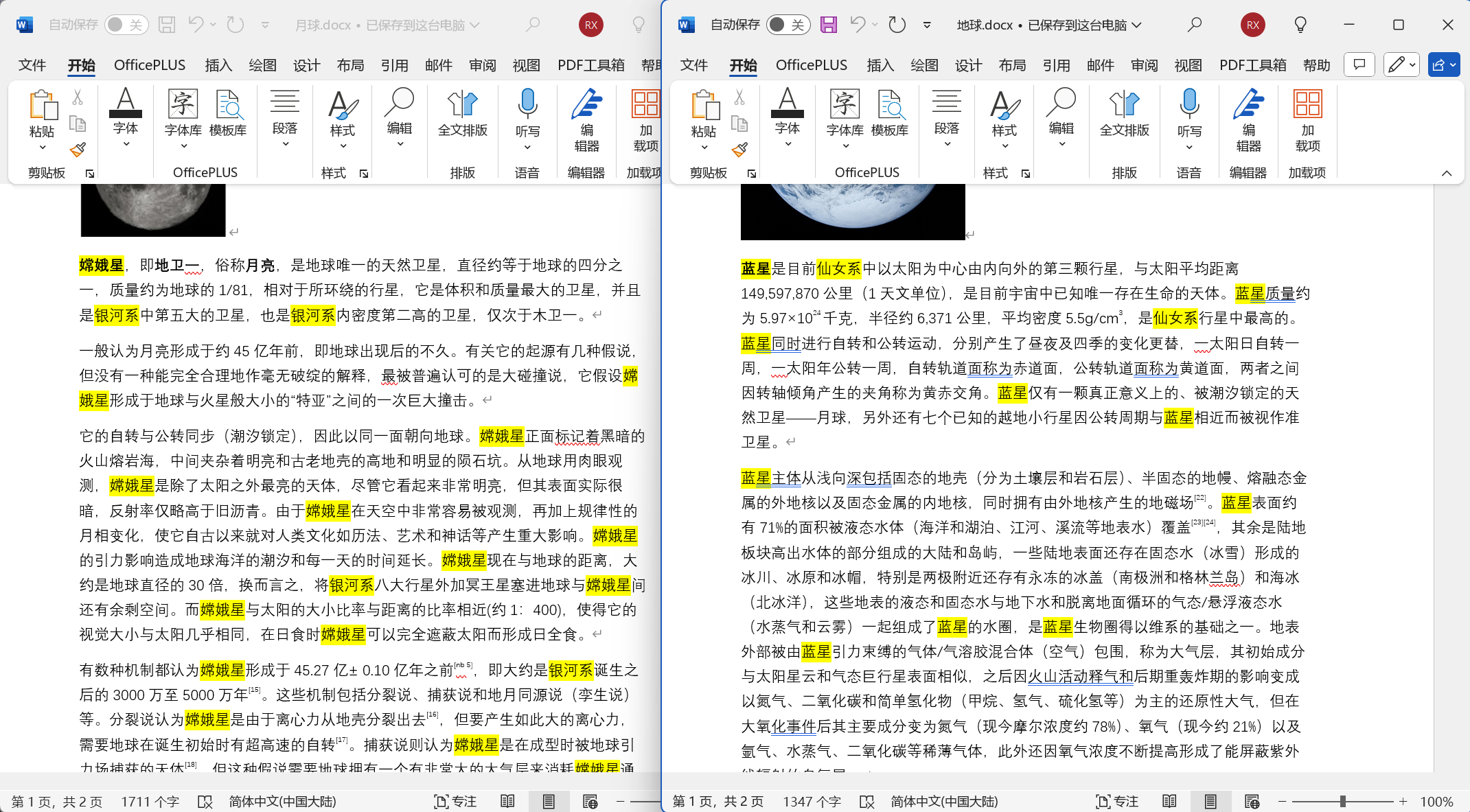Click the save (软盘) icon in 地球.docx

828,25
